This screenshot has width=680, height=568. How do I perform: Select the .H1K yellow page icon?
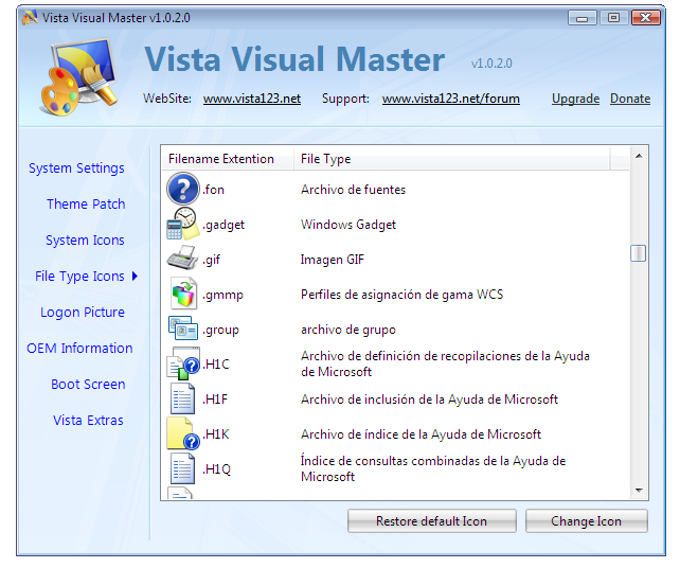click(183, 434)
